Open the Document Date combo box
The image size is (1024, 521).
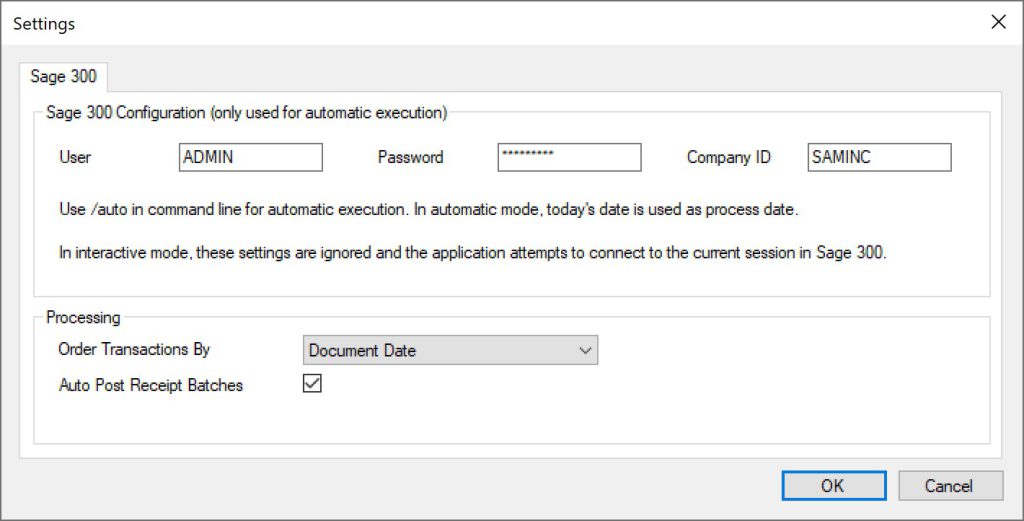451,350
